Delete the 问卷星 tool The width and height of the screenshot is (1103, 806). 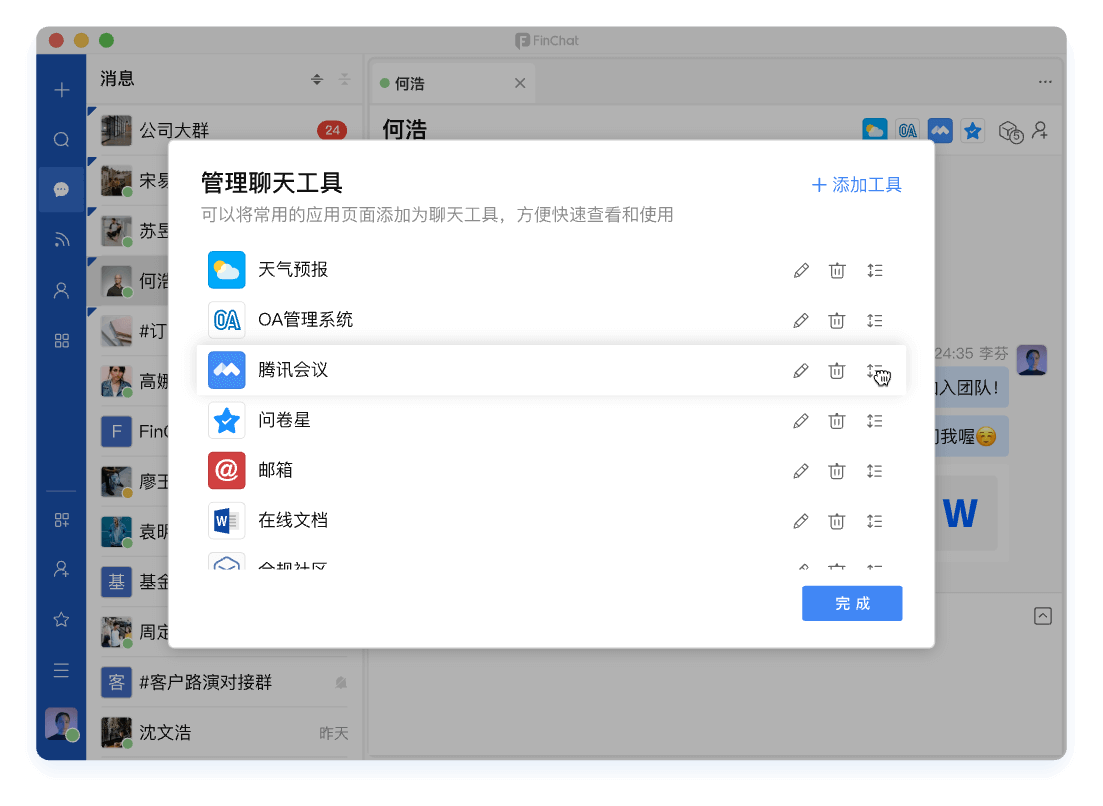pos(837,421)
